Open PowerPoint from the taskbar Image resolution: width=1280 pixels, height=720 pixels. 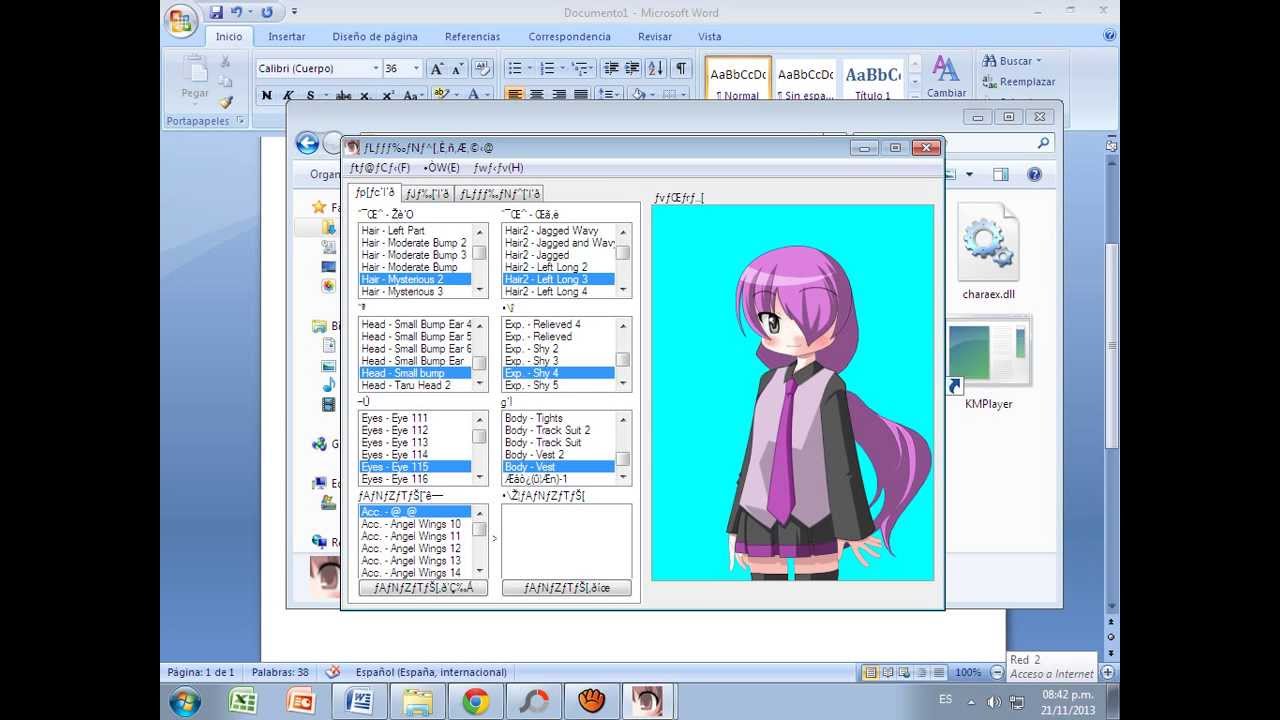pos(301,701)
